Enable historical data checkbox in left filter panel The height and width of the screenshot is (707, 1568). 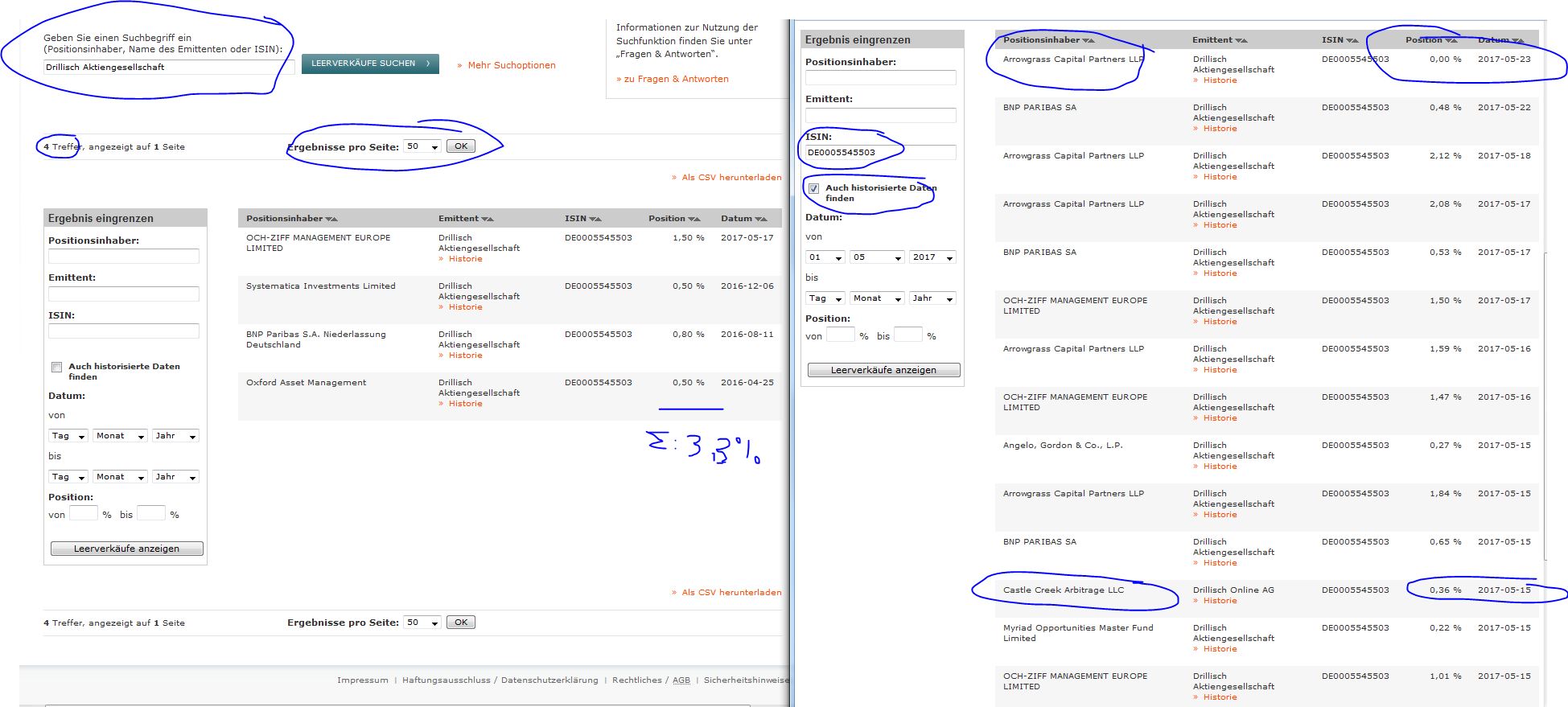pos(56,367)
